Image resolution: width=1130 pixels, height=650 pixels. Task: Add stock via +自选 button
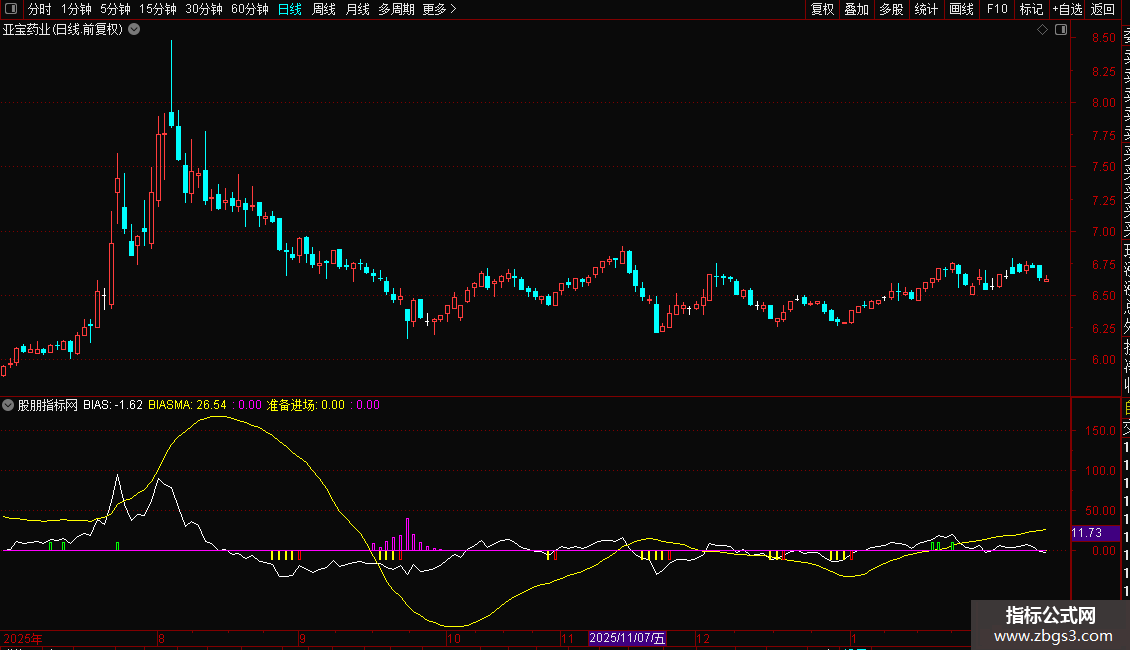[x=1067, y=9]
